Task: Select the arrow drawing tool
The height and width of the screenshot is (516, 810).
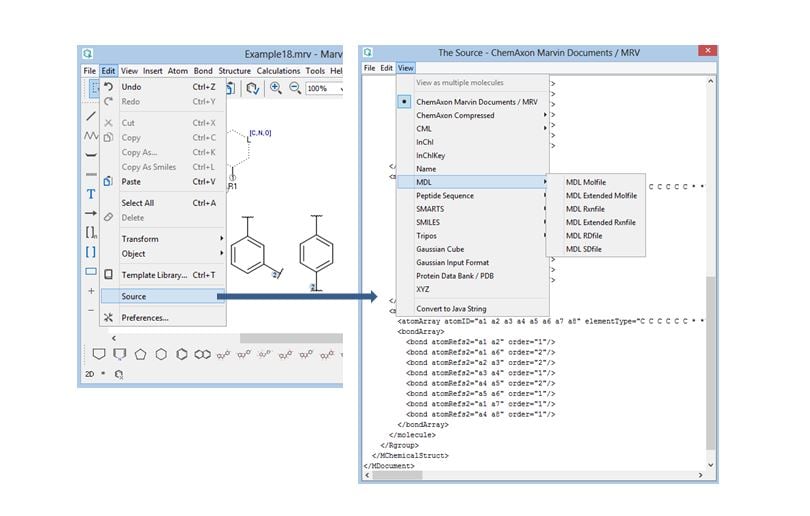Action: [x=91, y=213]
